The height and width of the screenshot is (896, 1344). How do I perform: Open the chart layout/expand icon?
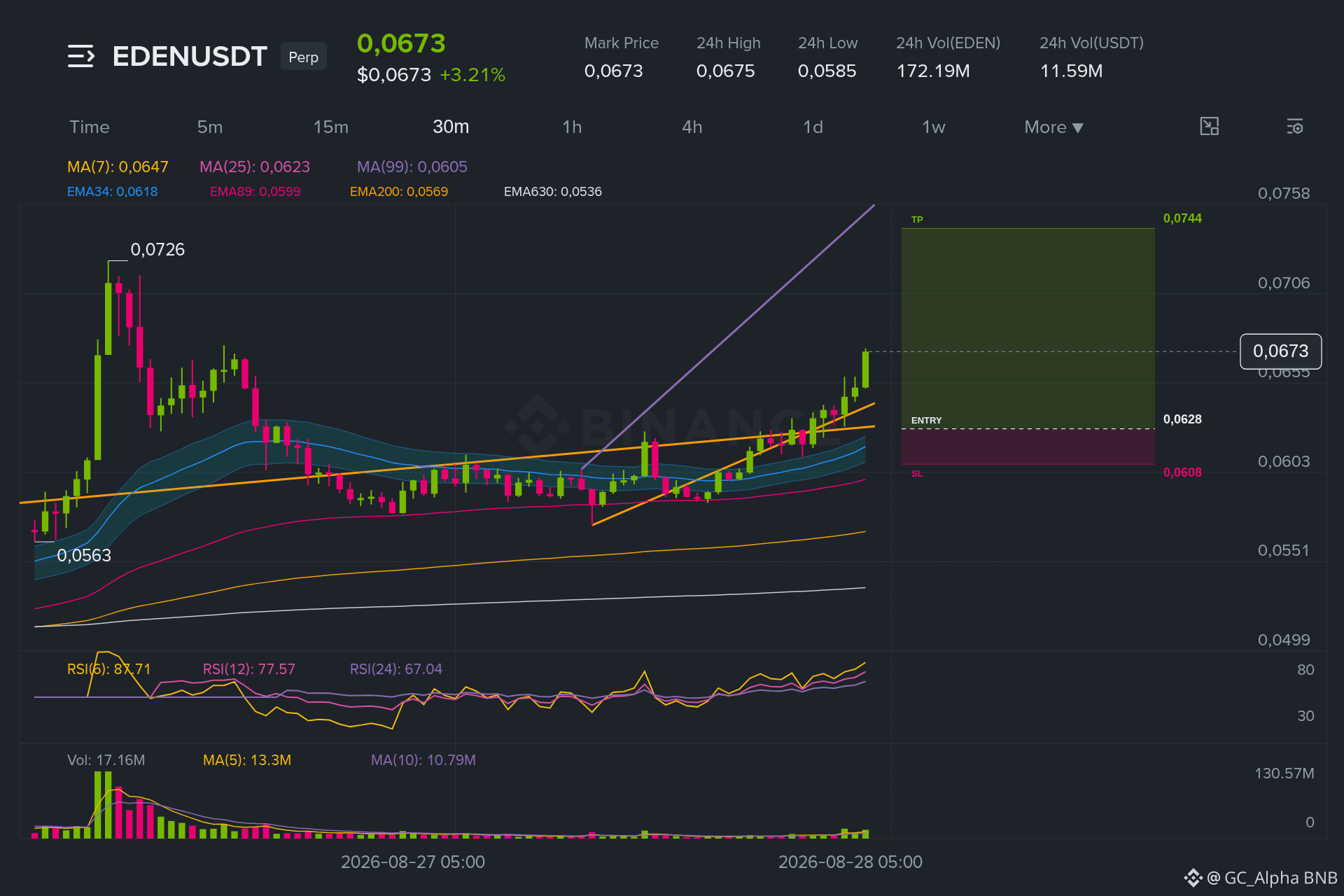pos(1209,127)
